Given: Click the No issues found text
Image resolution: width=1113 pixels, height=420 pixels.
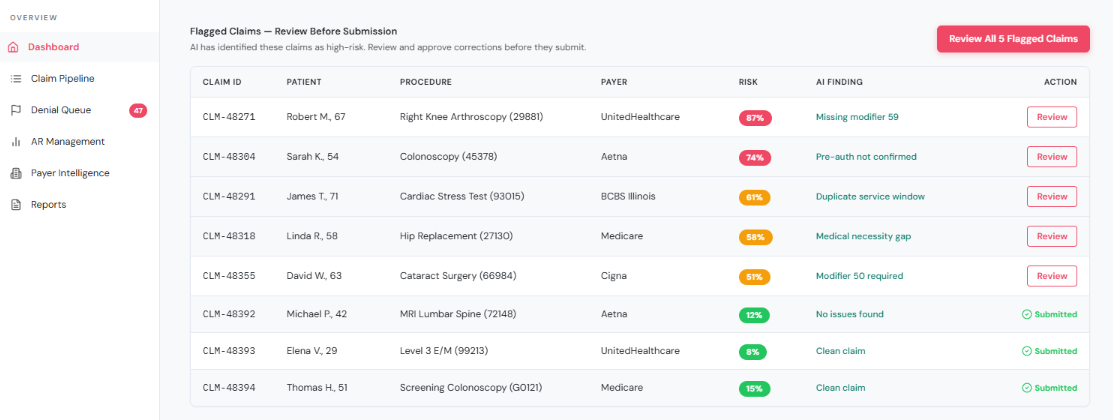Looking at the screenshot, I should coord(850,314).
